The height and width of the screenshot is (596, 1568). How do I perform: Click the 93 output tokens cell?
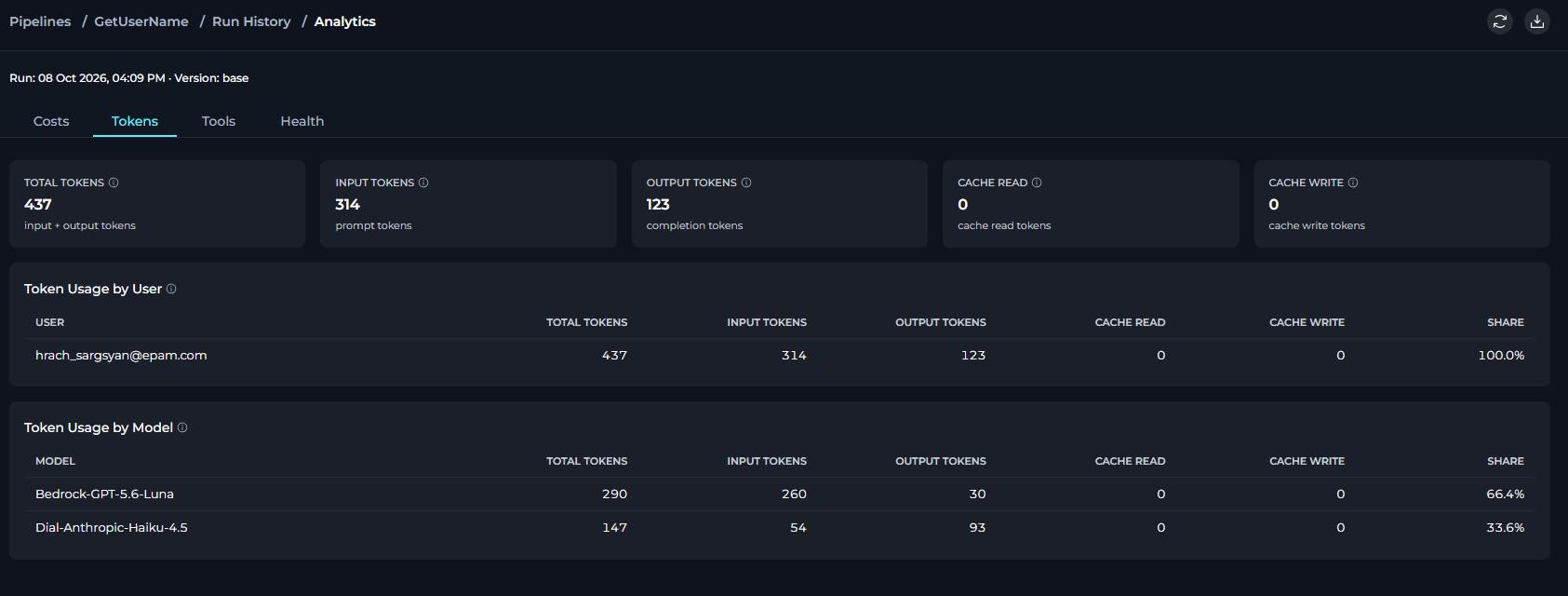[977, 527]
